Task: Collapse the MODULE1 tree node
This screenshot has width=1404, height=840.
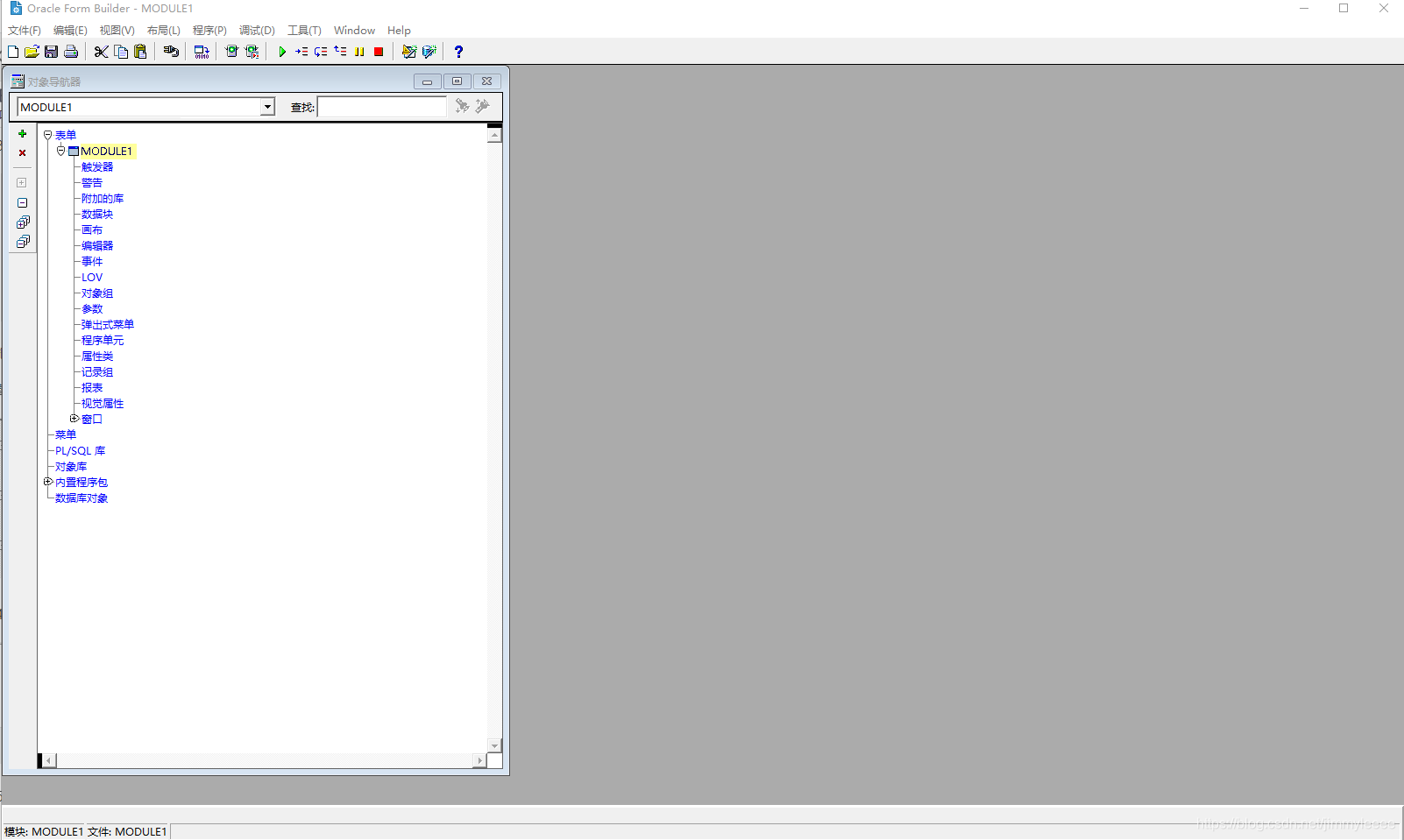Action: pos(61,151)
